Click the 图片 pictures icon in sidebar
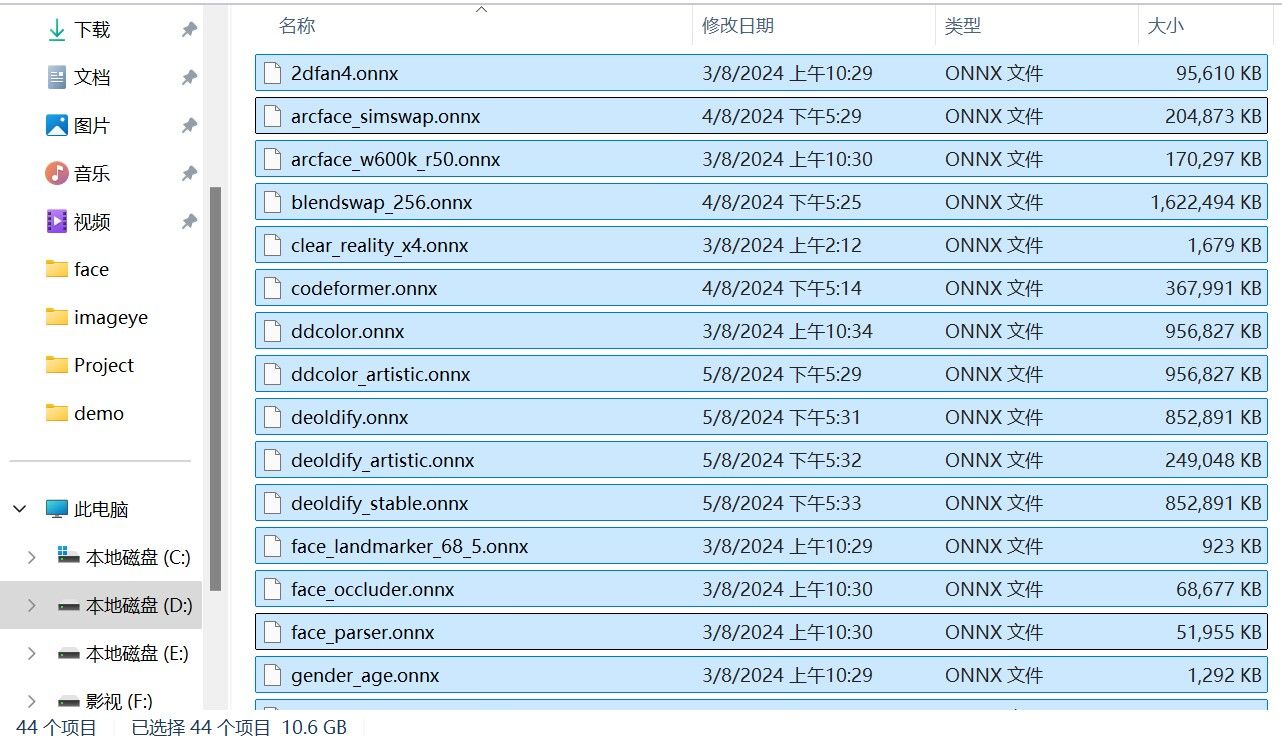 coord(57,125)
